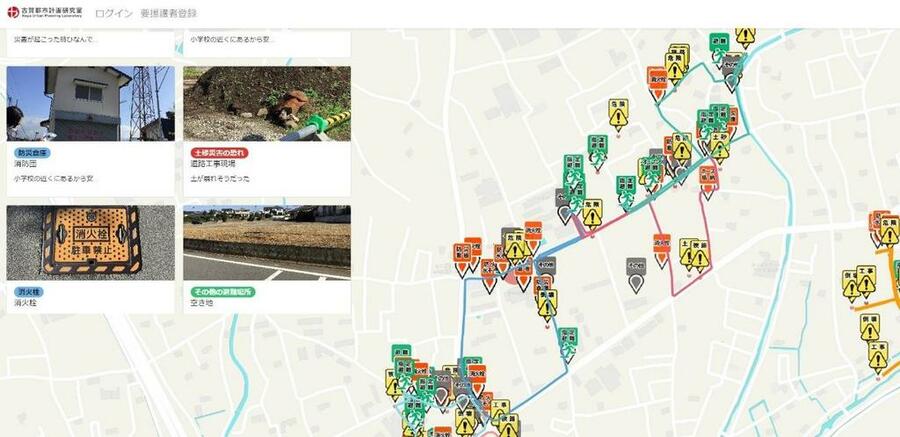Click the 消防団 card title text
This screenshot has height=437, width=900.
[x=27, y=165]
